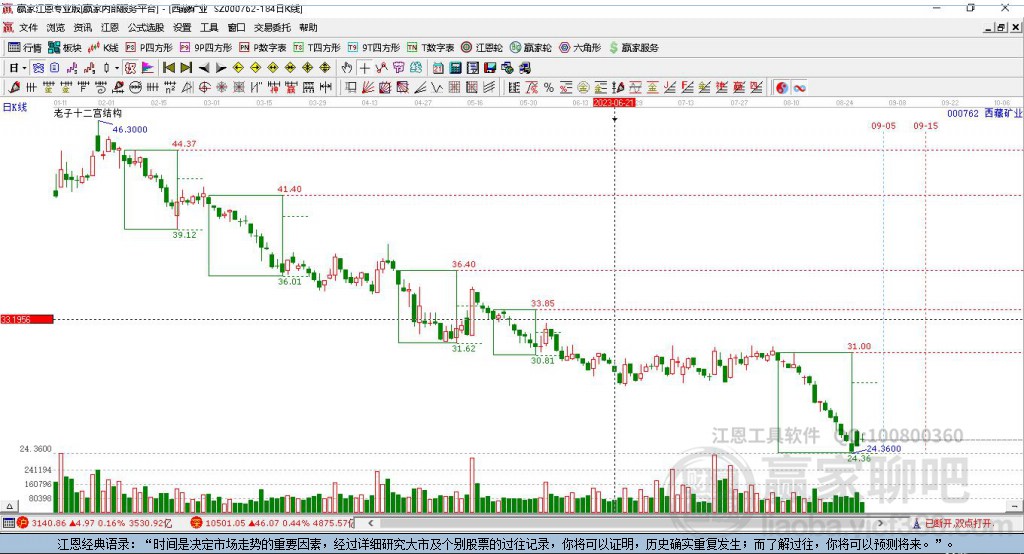The image size is (1024, 554).
Task: Expand the 日 period dropdown arrow
Action: click(x=24, y=68)
